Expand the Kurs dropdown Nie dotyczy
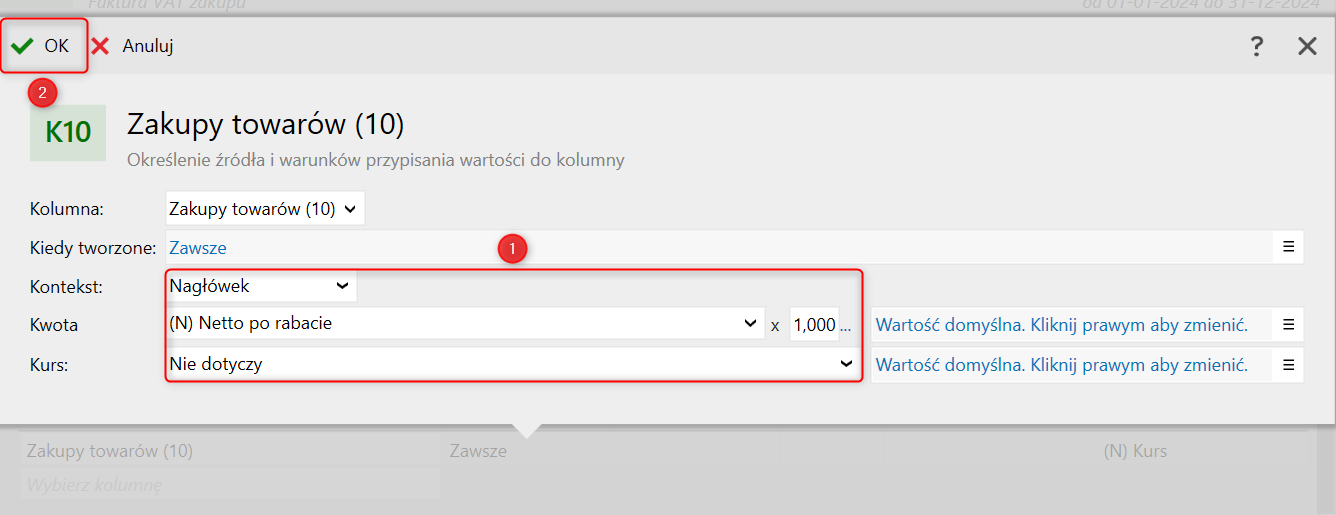The width and height of the screenshot is (1336, 515). point(512,364)
